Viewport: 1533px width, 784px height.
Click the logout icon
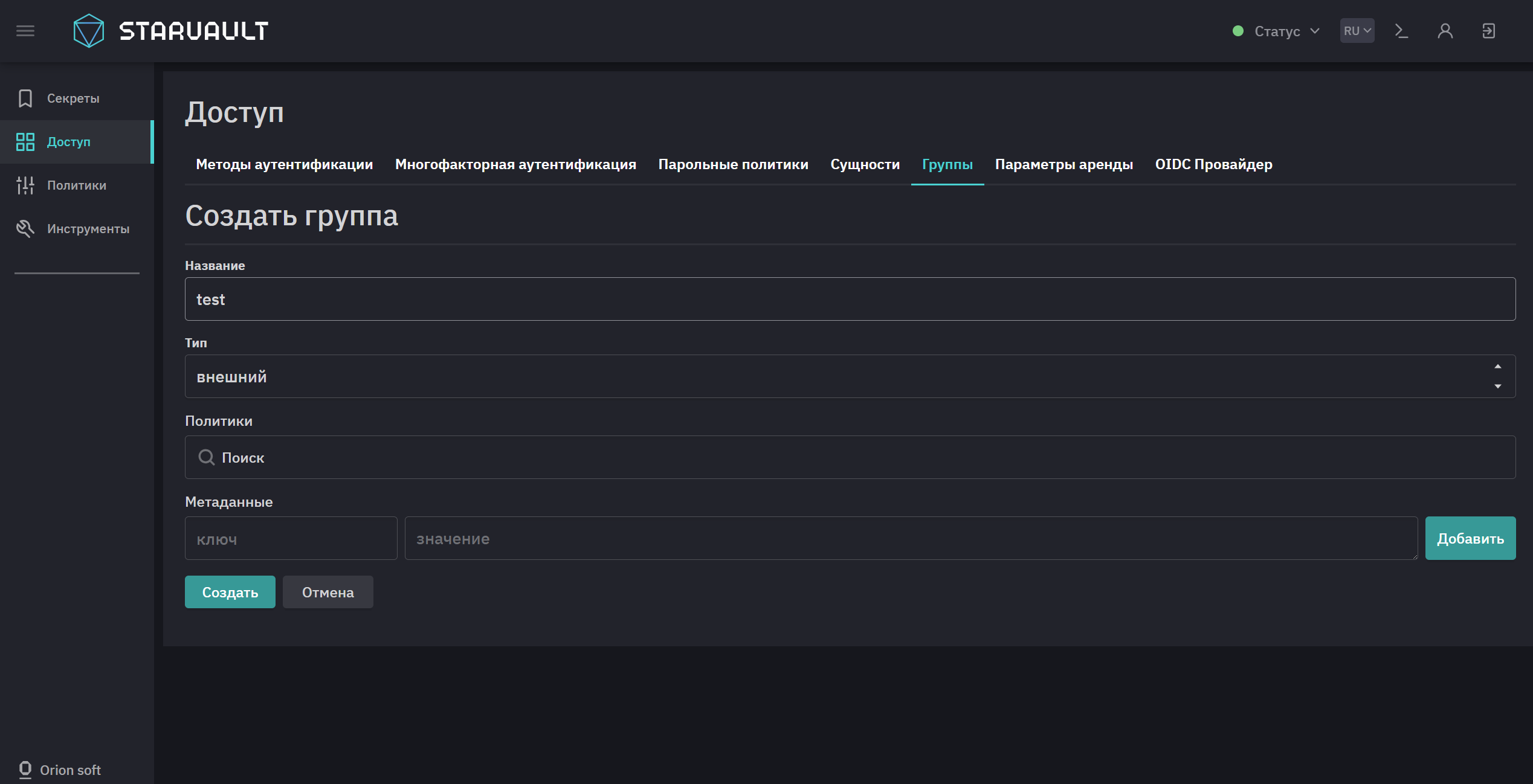1489,31
